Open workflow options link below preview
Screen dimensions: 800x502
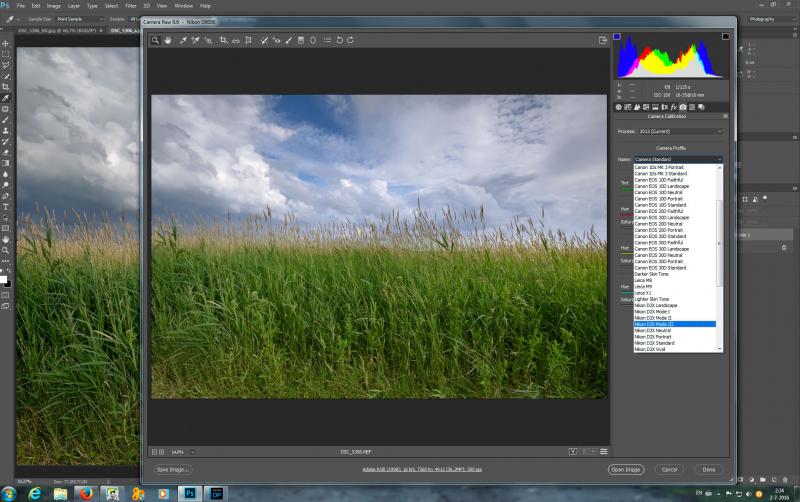click(422, 469)
